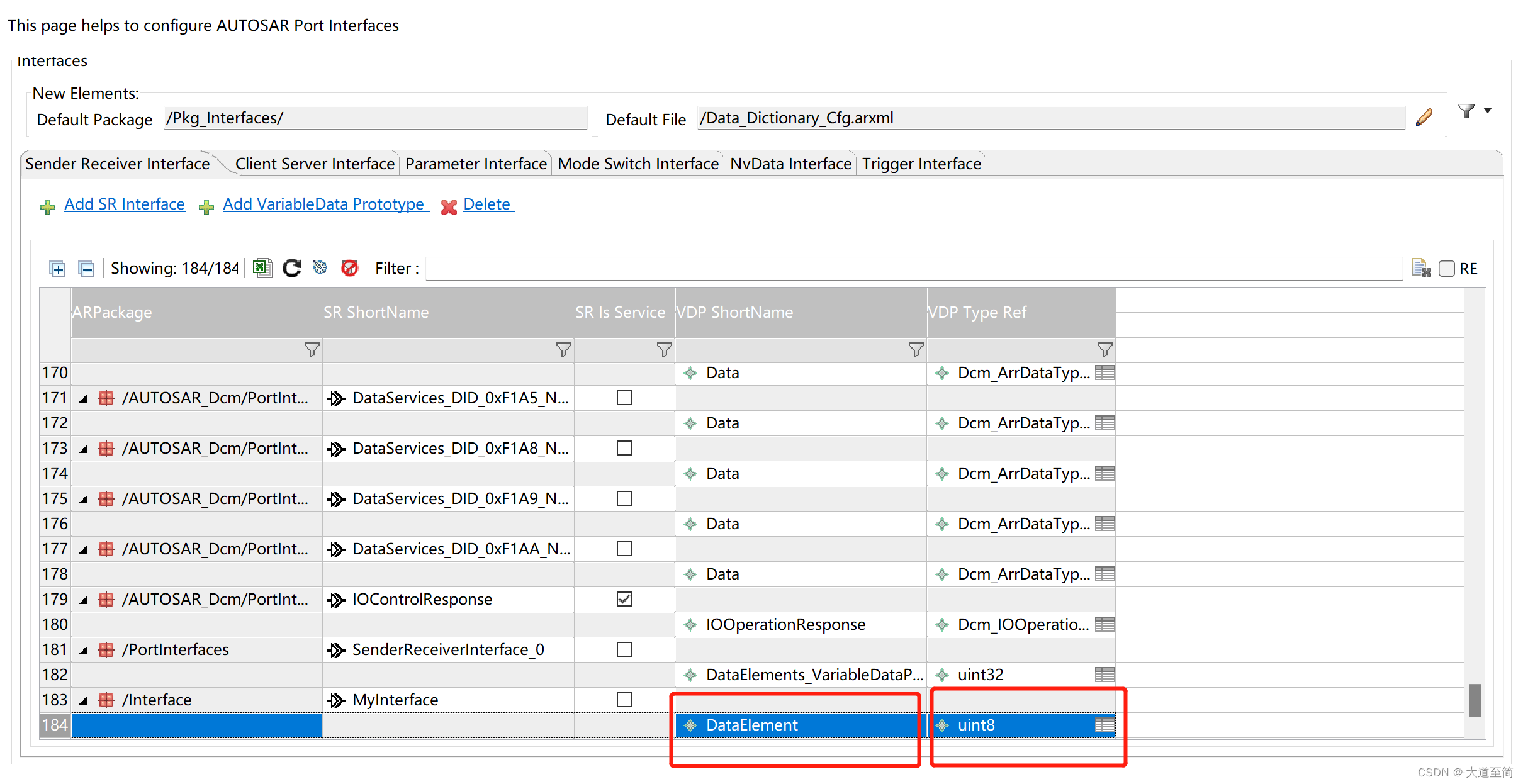Click Add VariableData Prototype link
This screenshot has height=784, width=1523.
coord(323,204)
